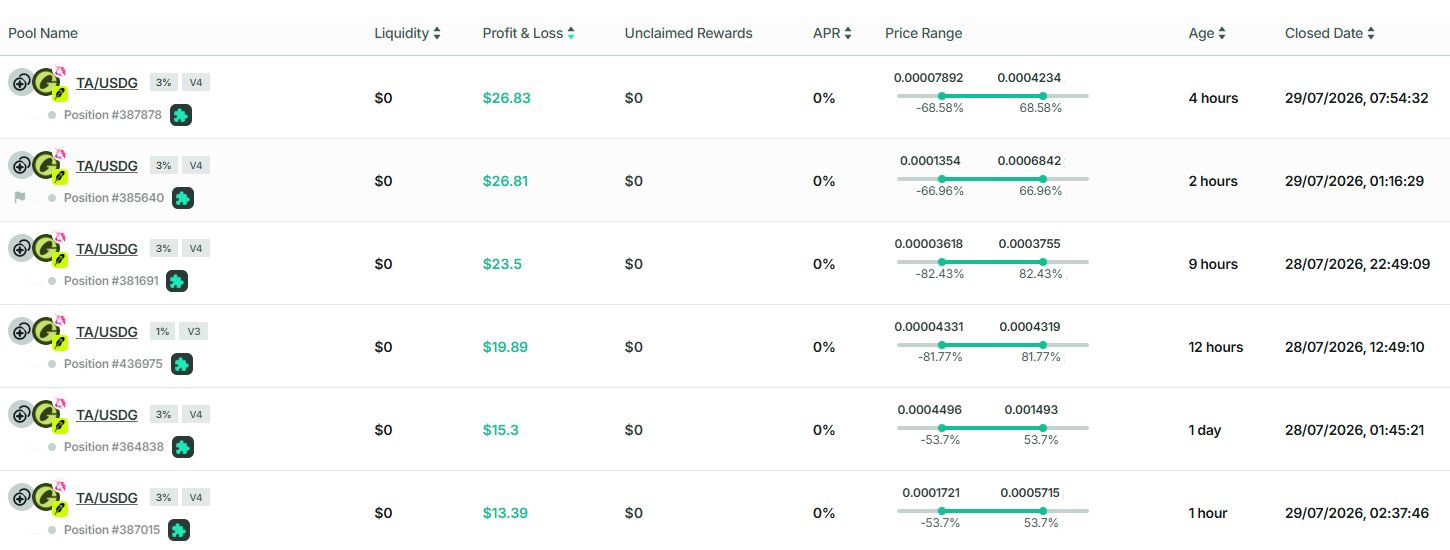Sort positions by the Age column
This screenshot has width=1450, height=550.
coord(1207,33)
